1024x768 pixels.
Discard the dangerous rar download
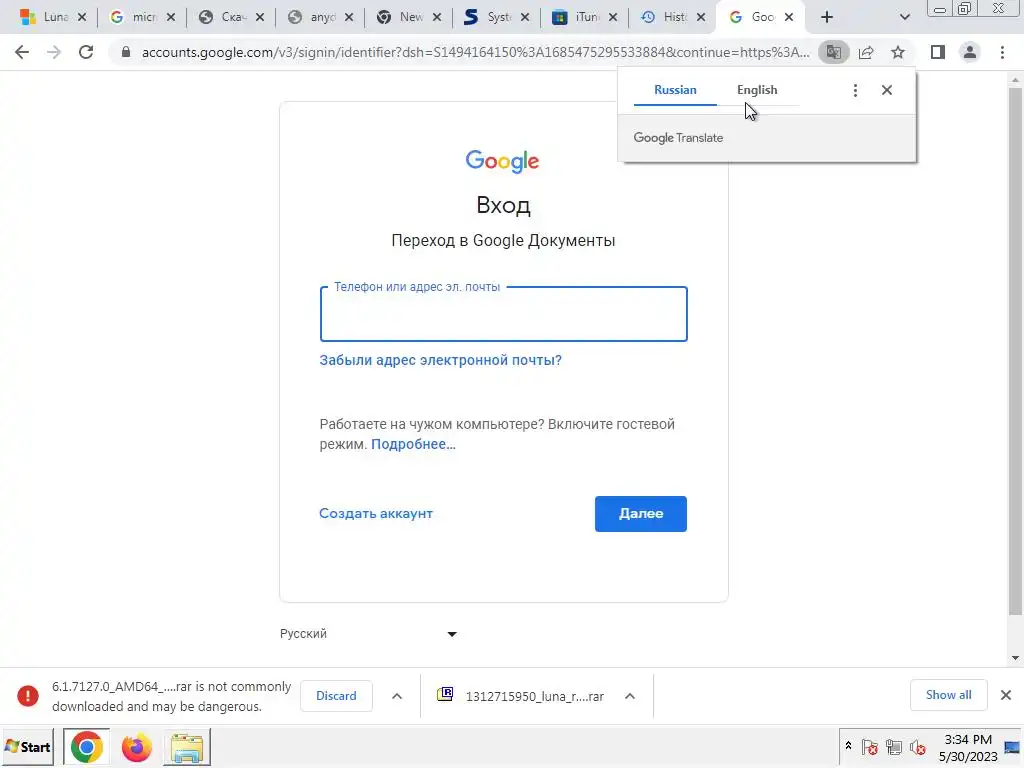tap(336, 696)
